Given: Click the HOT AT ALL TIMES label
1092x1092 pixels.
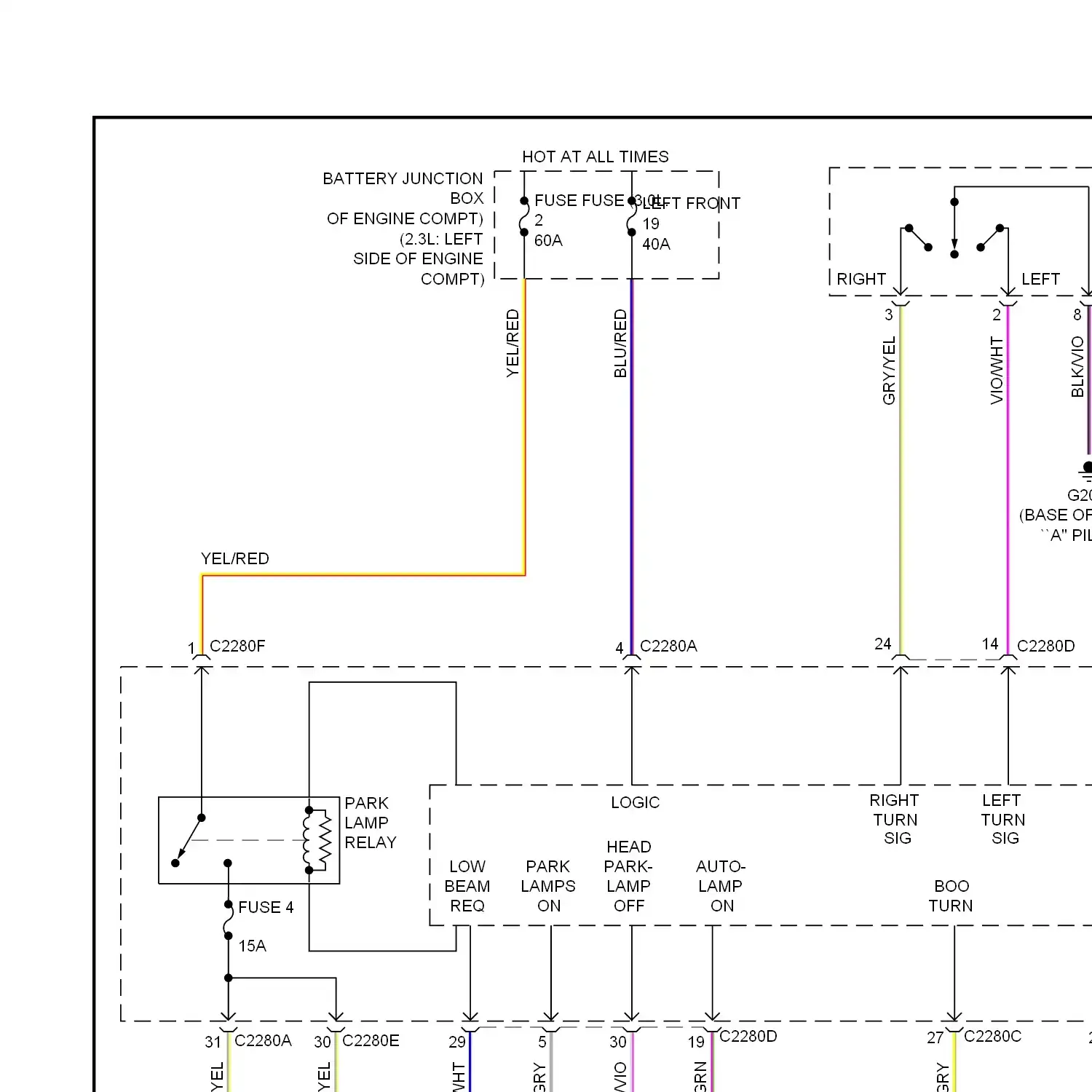Looking at the screenshot, I should coord(595,157).
